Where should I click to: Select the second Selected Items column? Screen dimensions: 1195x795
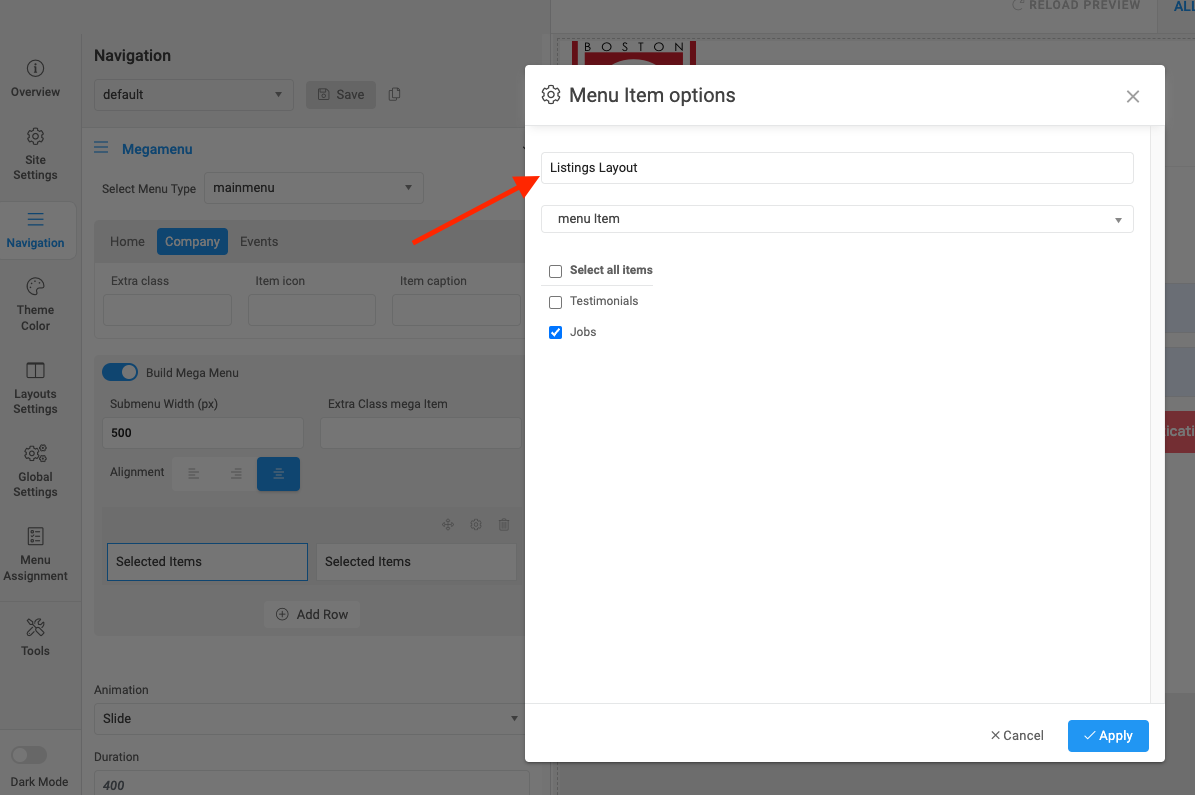coord(416,562)
